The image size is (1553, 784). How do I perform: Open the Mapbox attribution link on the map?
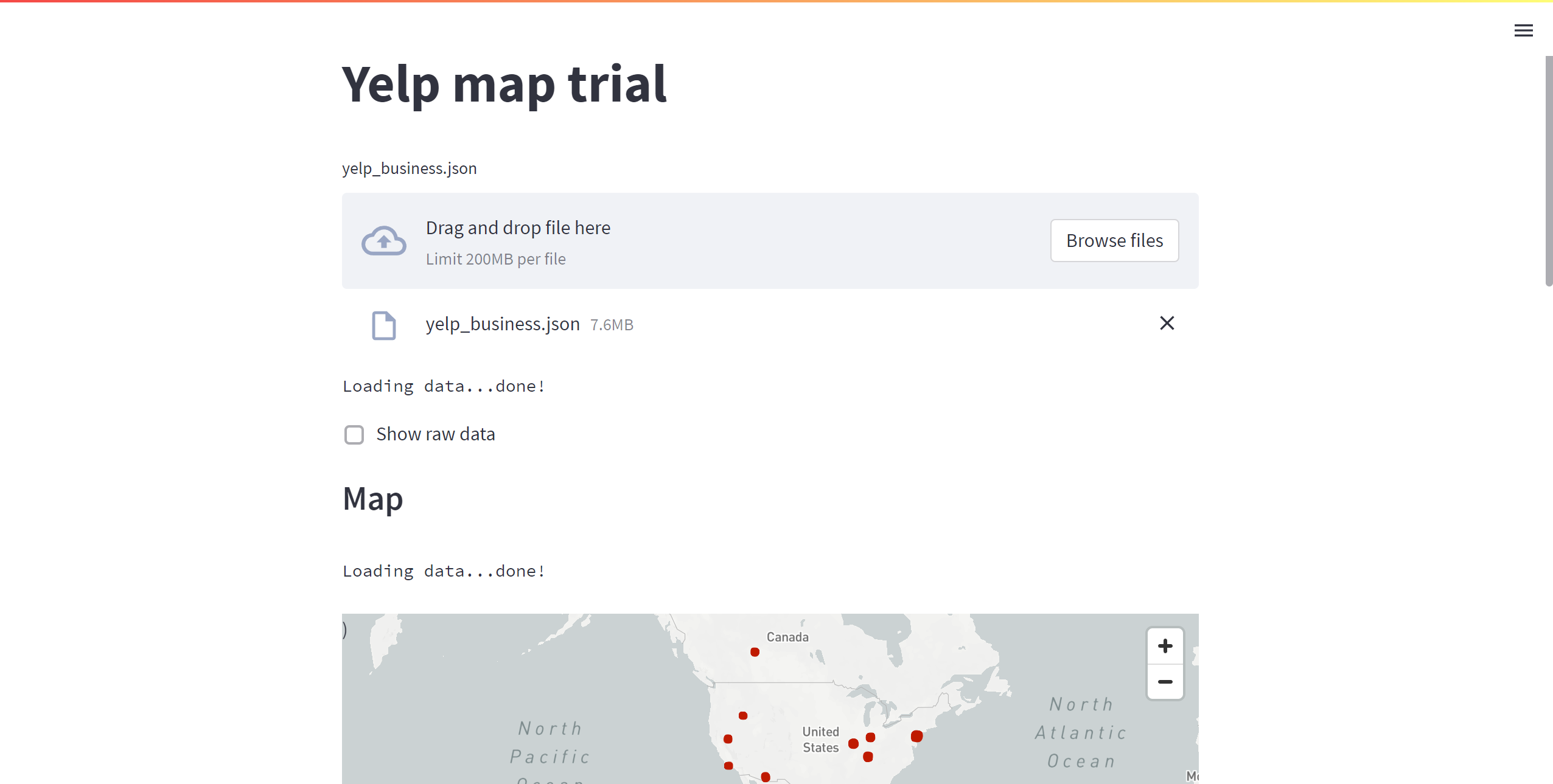coord(1191,776)
